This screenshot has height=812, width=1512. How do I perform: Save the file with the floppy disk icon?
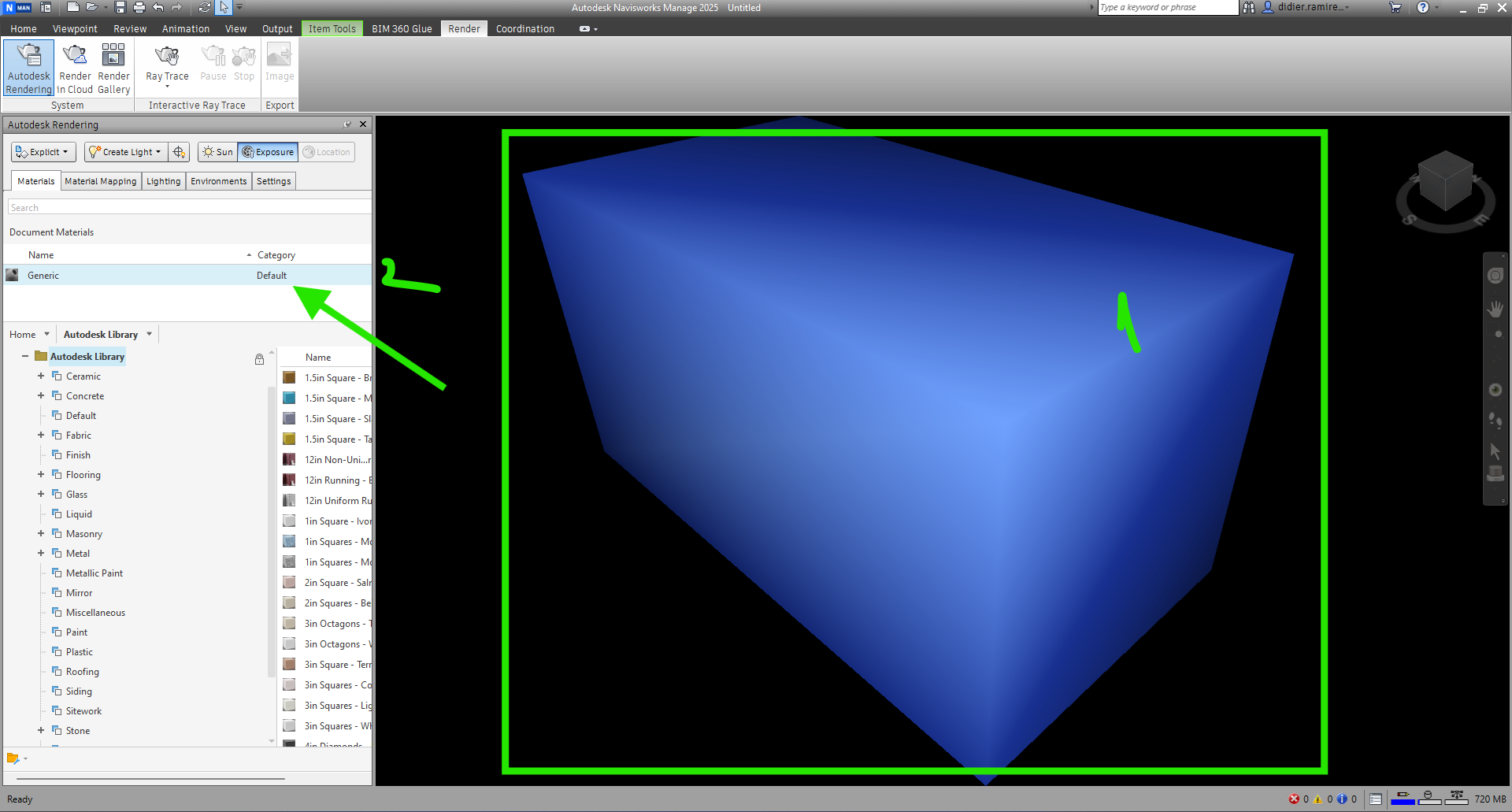point(120,7)
